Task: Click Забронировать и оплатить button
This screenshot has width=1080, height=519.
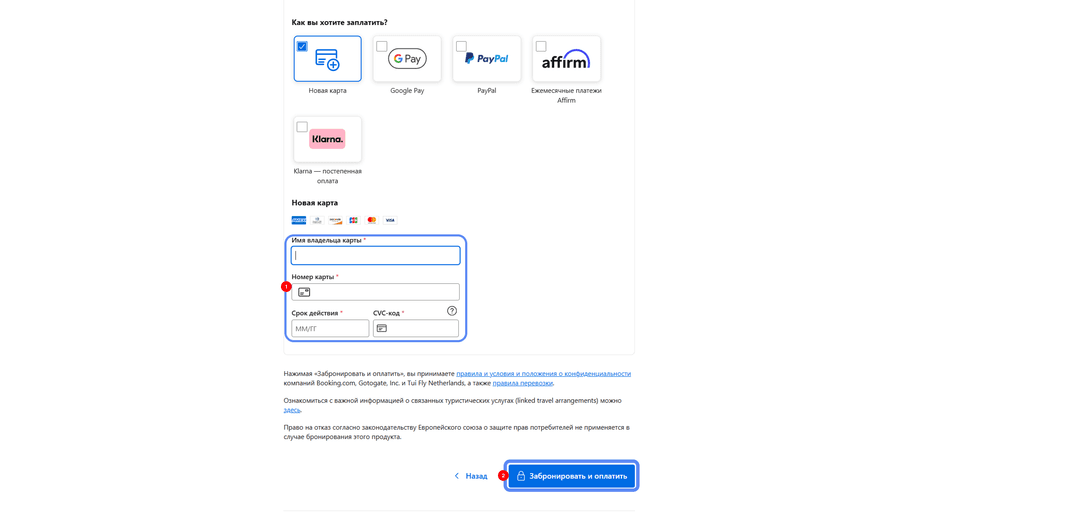Action: 572,476
